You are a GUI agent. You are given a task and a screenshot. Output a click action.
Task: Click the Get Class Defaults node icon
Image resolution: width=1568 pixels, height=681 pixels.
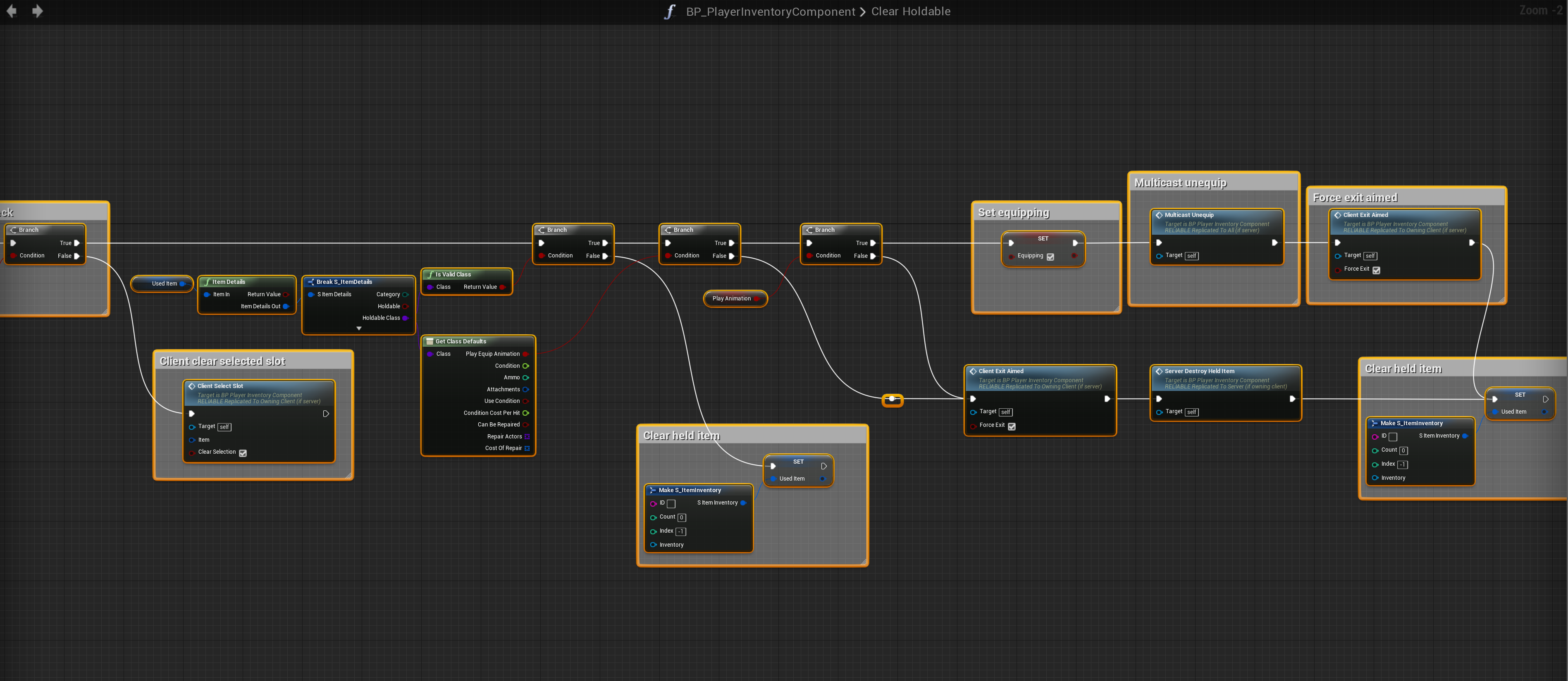point(430,341)
